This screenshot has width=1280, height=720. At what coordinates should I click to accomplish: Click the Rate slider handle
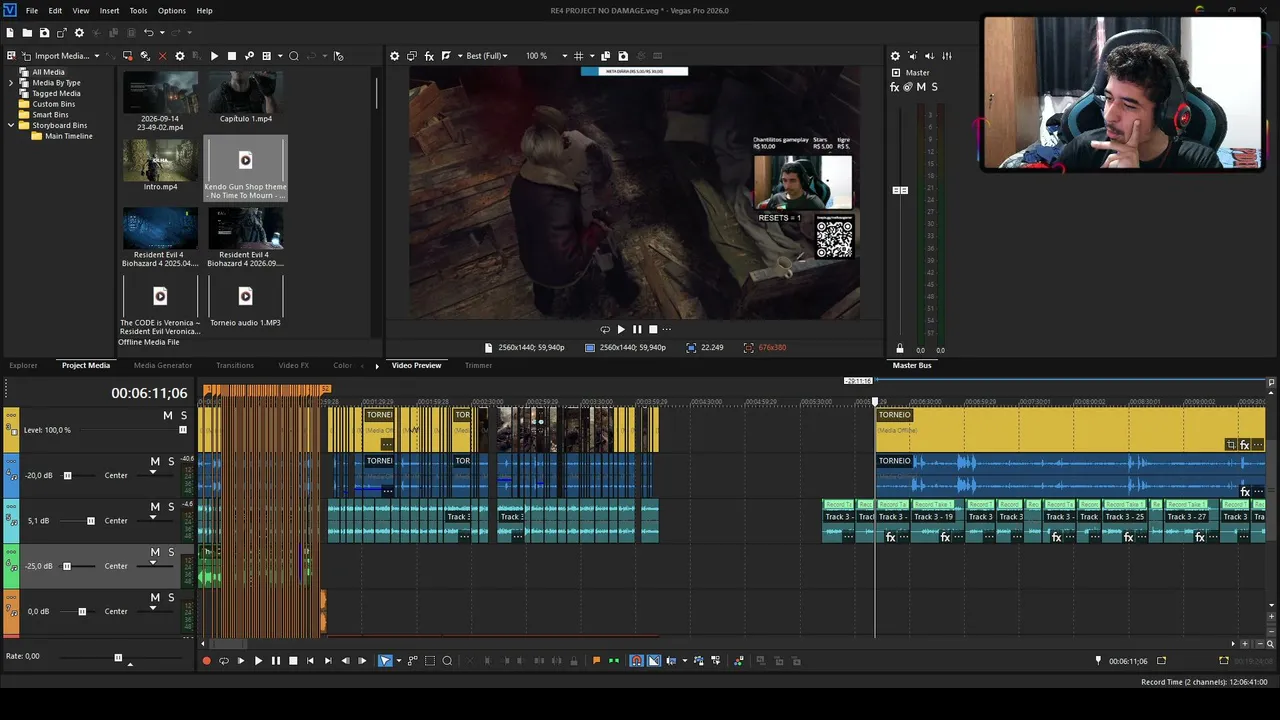pos(118,657)
